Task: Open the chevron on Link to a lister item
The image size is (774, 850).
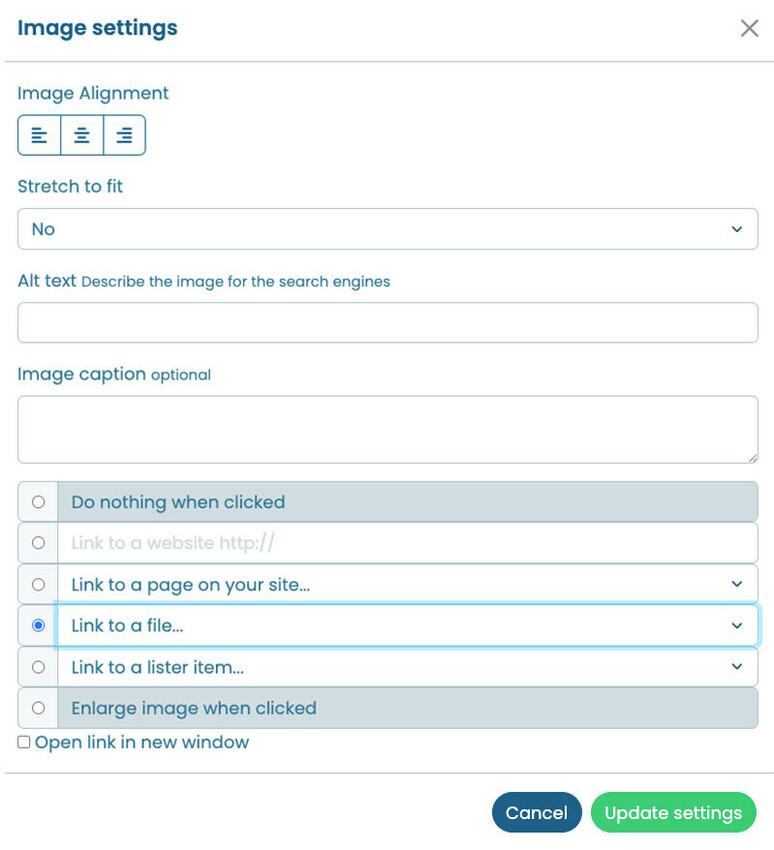Action: point(738,667)
